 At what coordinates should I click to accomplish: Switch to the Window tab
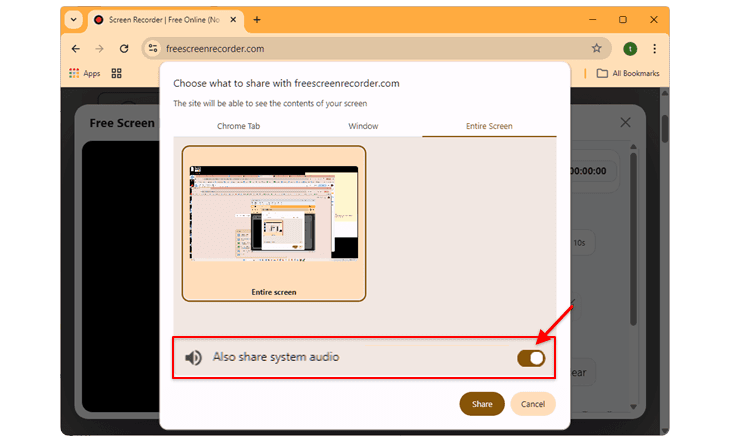(363, 126)
